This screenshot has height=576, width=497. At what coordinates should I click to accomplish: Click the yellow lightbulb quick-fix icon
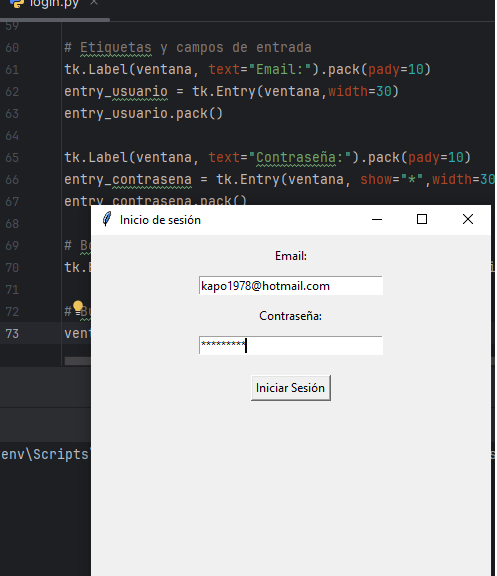[x=78, y=306]
